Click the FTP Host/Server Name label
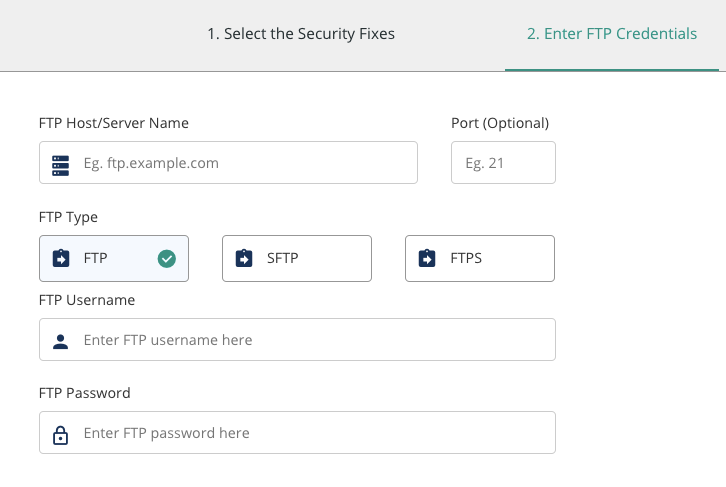 (114, 123)
